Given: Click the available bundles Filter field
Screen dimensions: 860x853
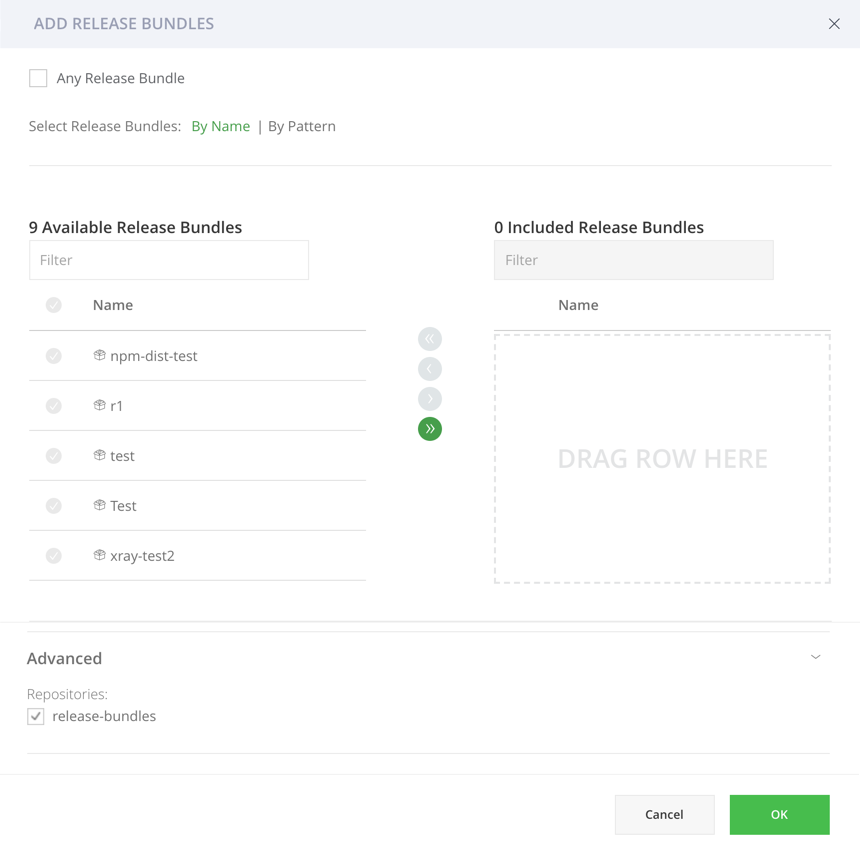Looking at the screenshot, I should pos(168,259).
